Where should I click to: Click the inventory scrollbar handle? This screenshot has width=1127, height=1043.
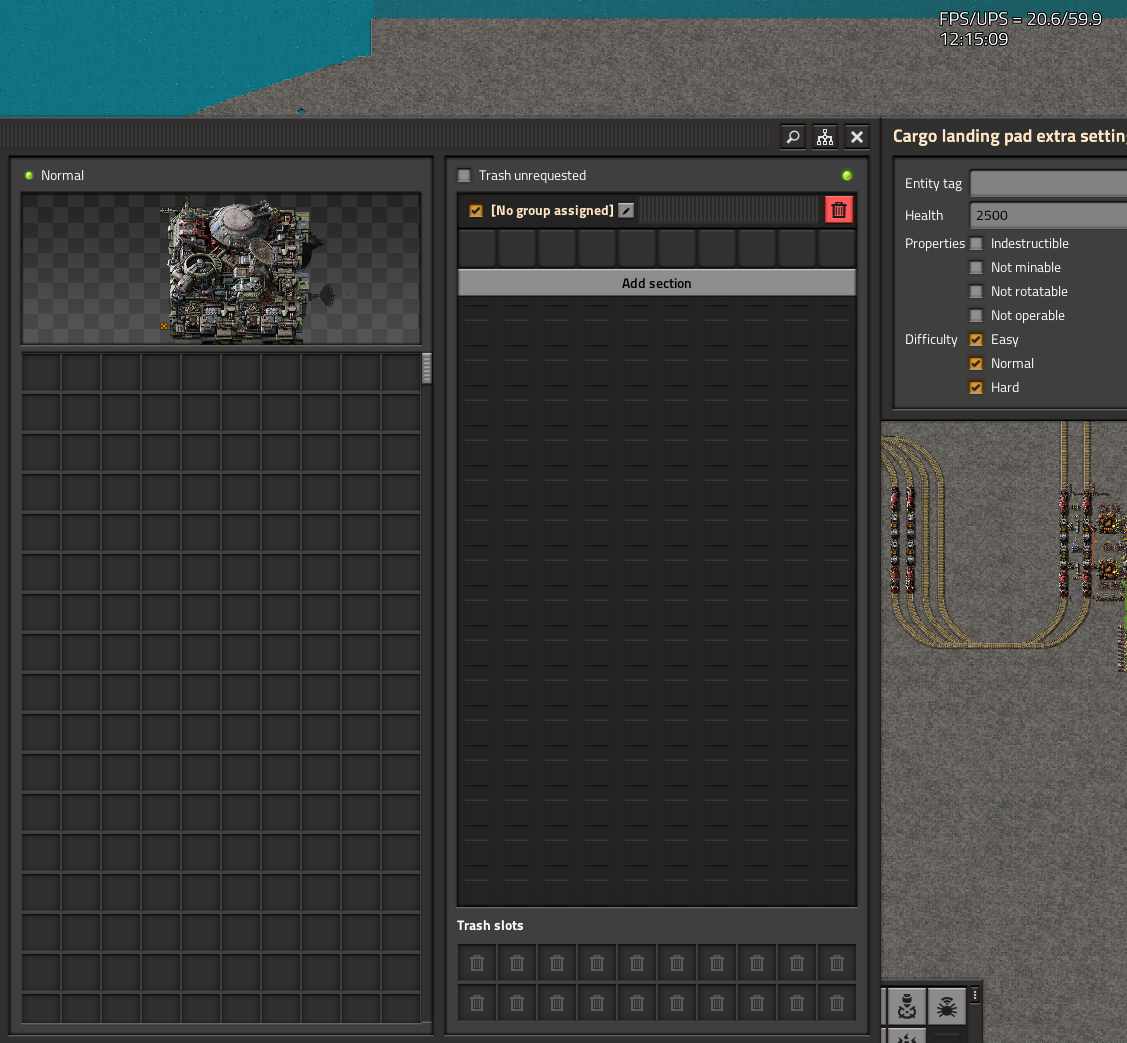[x=427, y=368]
